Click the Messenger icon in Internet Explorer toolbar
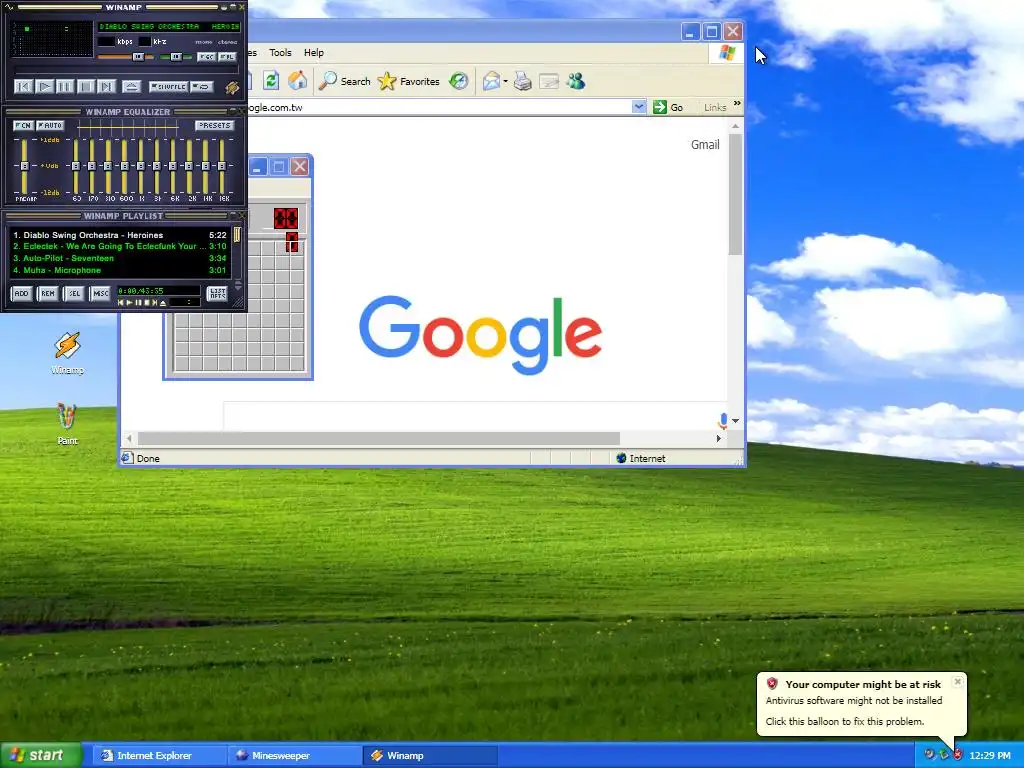Screen dimensions: 1024x768 click(576, 81)
